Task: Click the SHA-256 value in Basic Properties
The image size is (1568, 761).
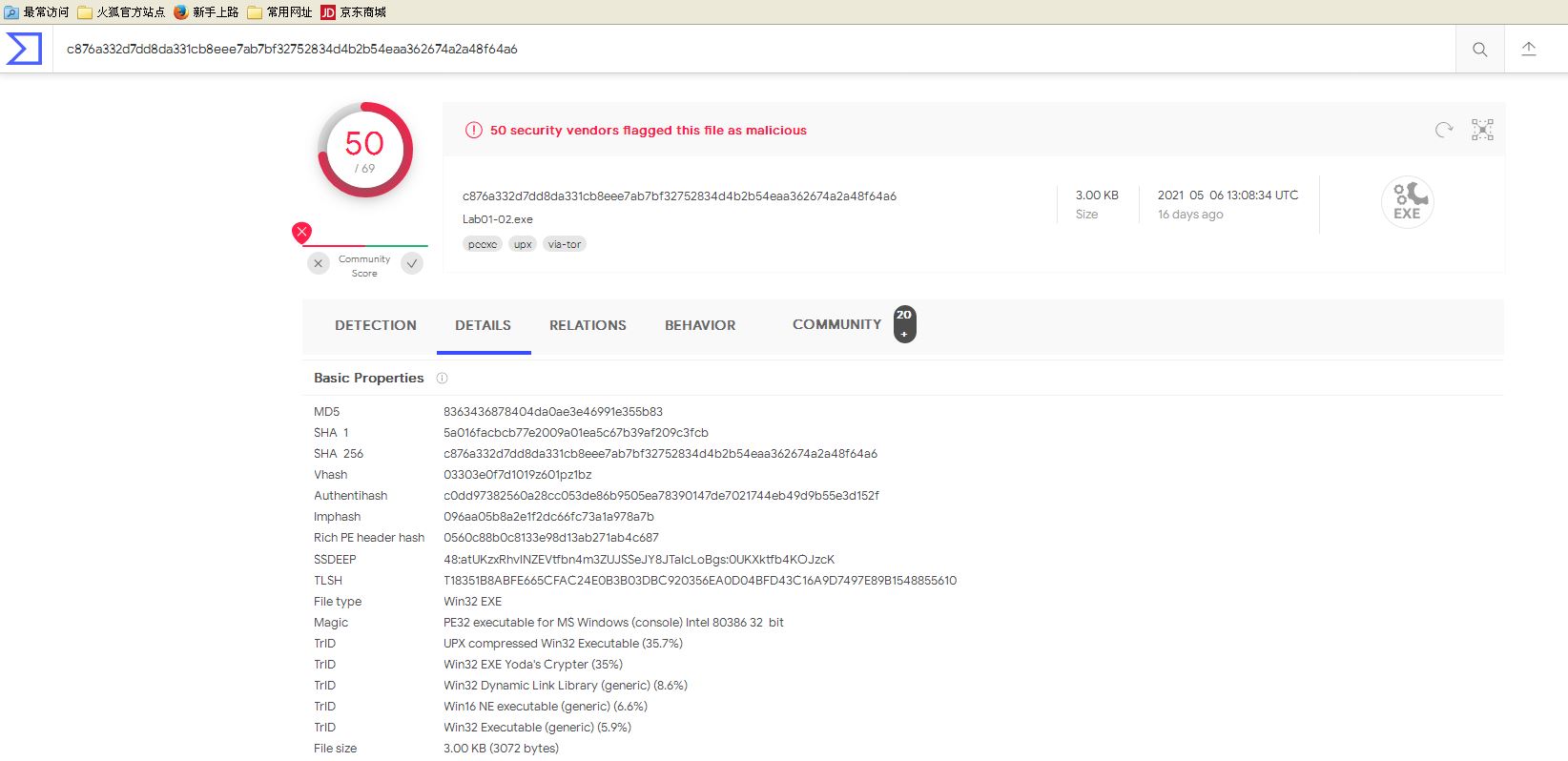Action: click(660, 454)
